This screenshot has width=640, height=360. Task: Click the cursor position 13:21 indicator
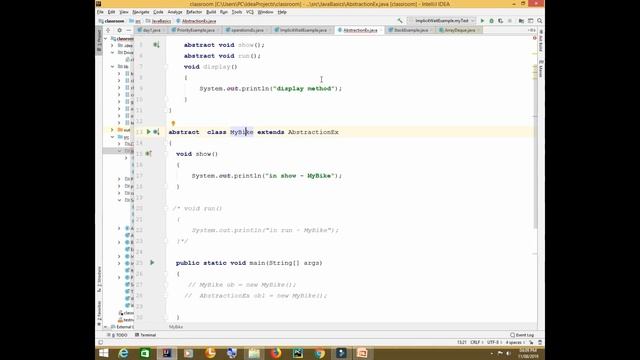click(x=462, y=342)
